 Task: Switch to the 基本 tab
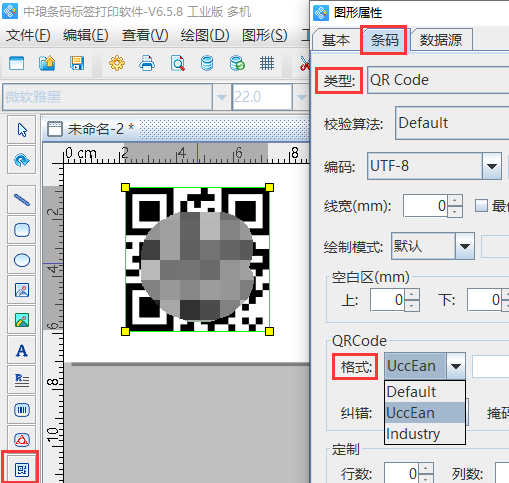tap(336, 40)
